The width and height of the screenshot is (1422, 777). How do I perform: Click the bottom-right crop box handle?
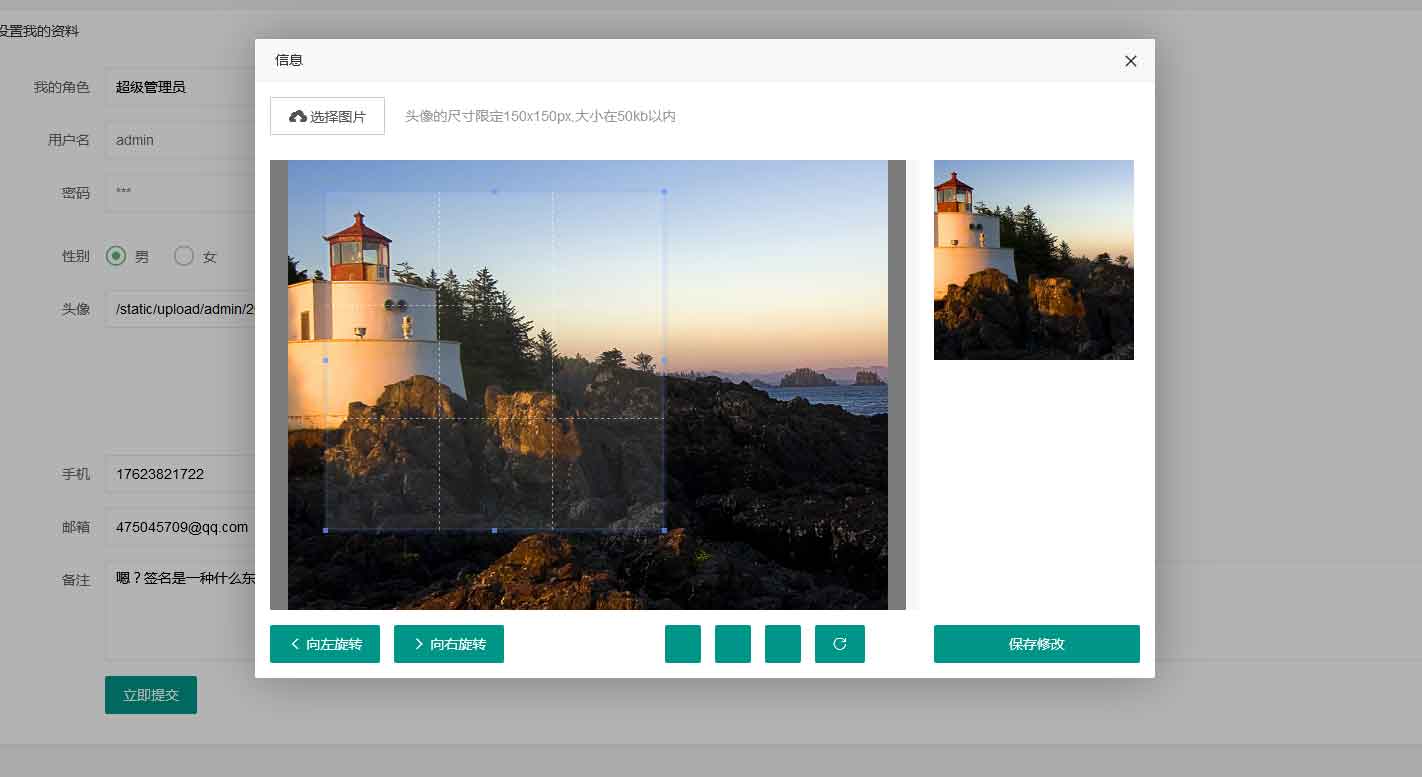click(664, 530)
